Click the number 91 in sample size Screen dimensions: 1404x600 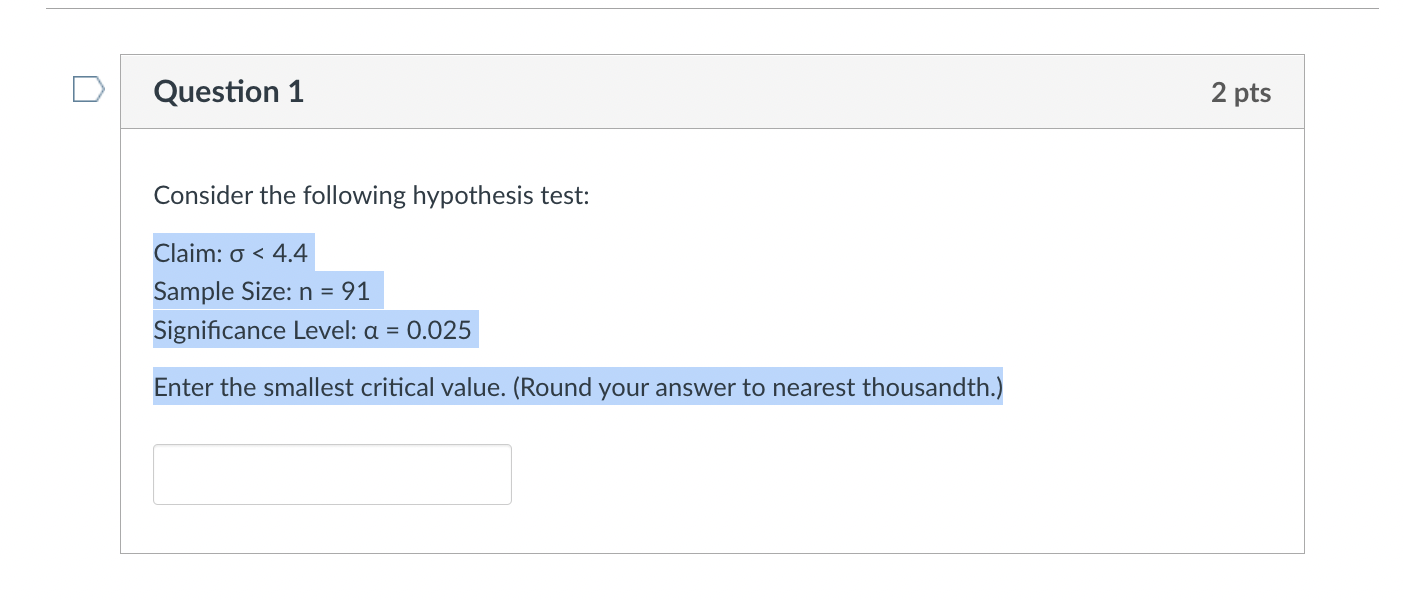[355, 292]
